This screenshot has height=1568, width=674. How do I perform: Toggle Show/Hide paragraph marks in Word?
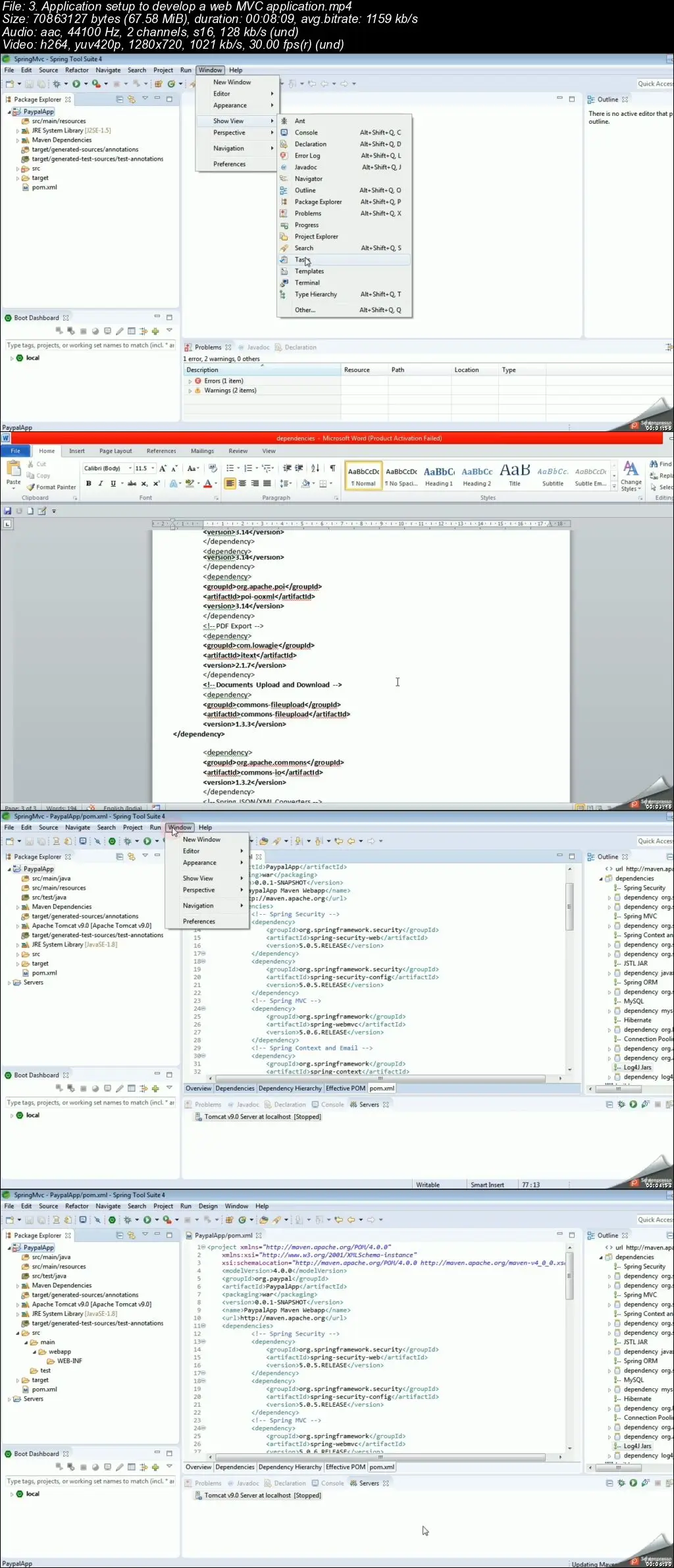tap(332, 468)
